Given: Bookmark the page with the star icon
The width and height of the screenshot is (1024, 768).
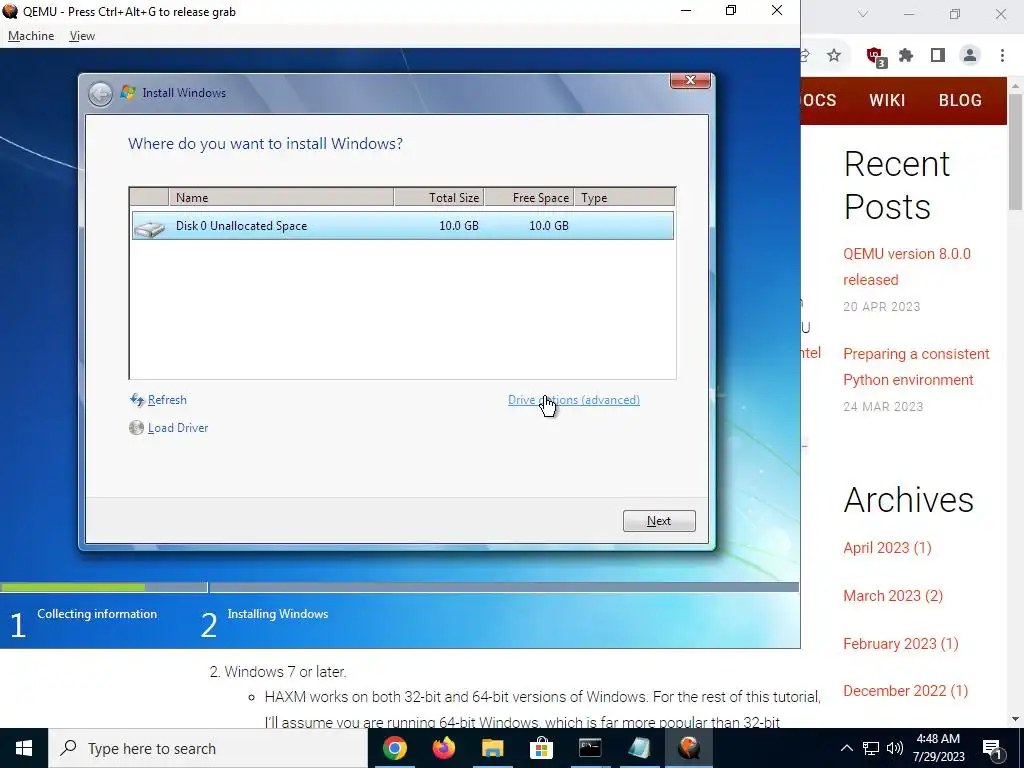Looking at the screenshot, I should click(x=834, y=56).
